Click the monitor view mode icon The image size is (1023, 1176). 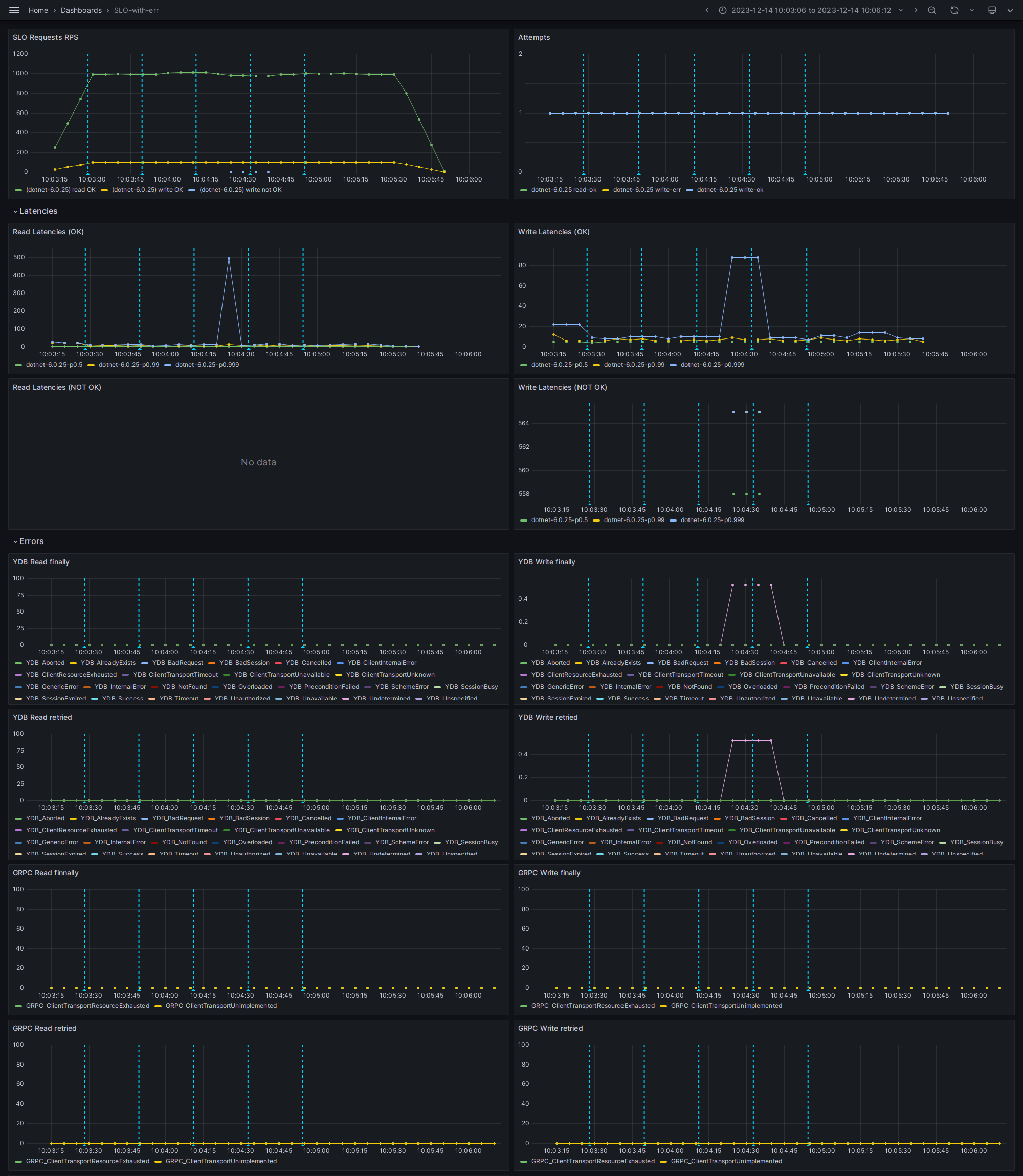point(992,10)
